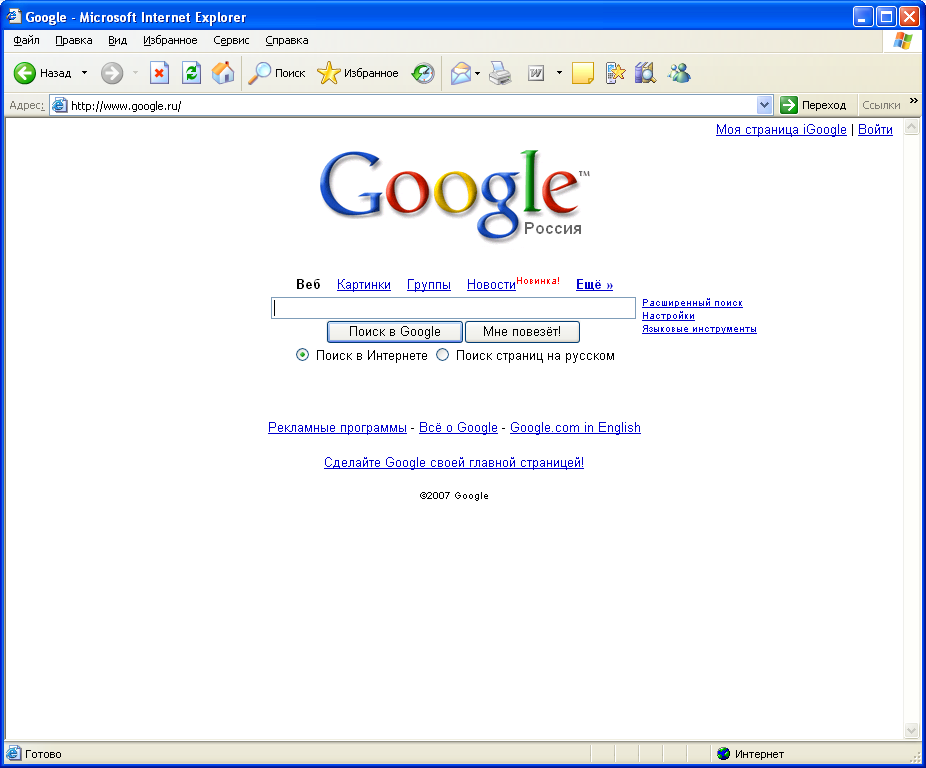Open the Research books icon

tap(645, 73)
